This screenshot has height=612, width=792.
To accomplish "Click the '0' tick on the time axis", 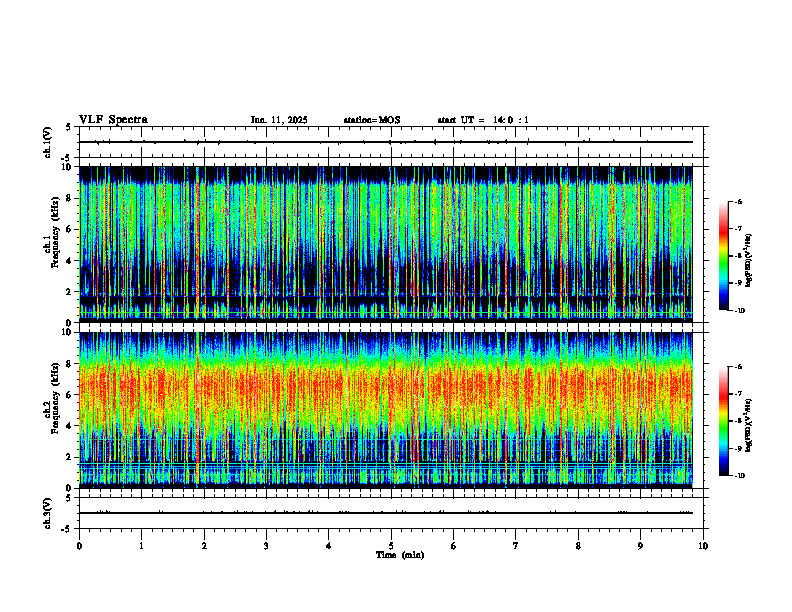I will [x=79, y=546].
